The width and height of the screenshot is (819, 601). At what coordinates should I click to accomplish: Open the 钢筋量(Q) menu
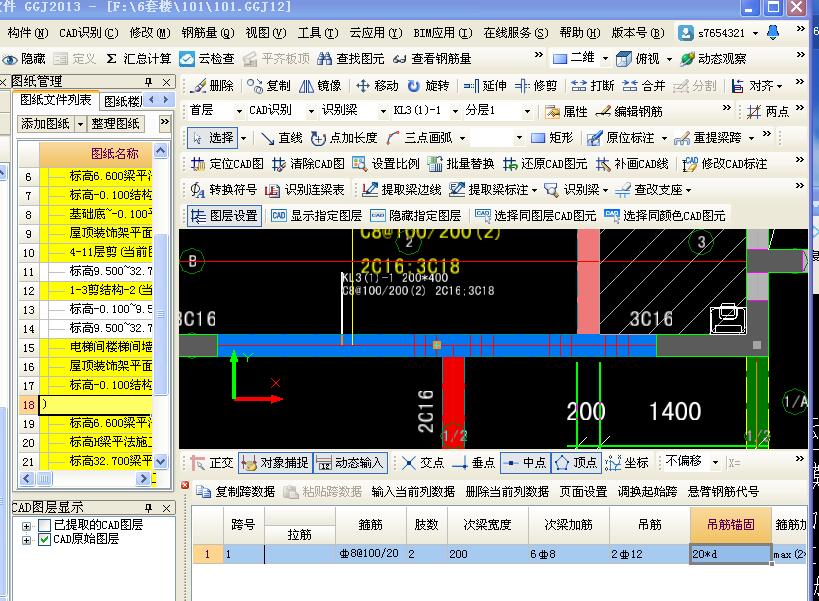point(208,33)
